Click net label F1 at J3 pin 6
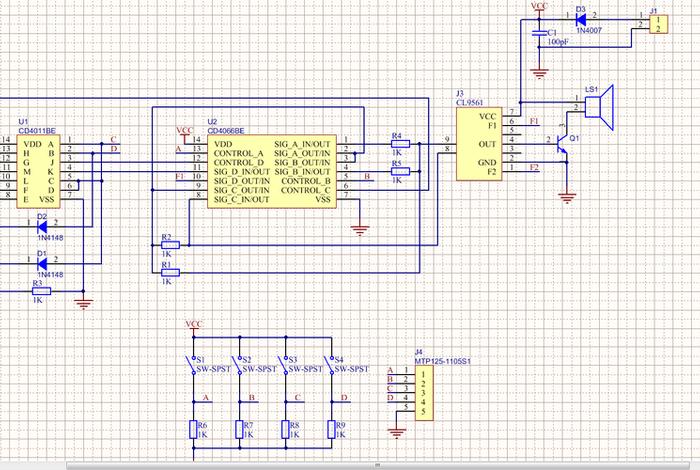 click(x=534, y=121)
